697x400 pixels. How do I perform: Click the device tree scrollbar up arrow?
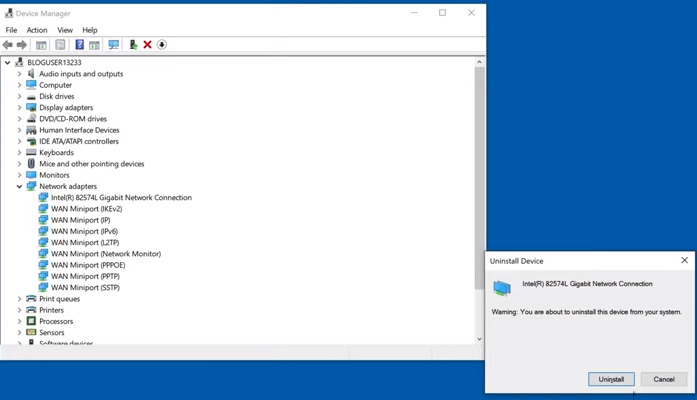479,62
